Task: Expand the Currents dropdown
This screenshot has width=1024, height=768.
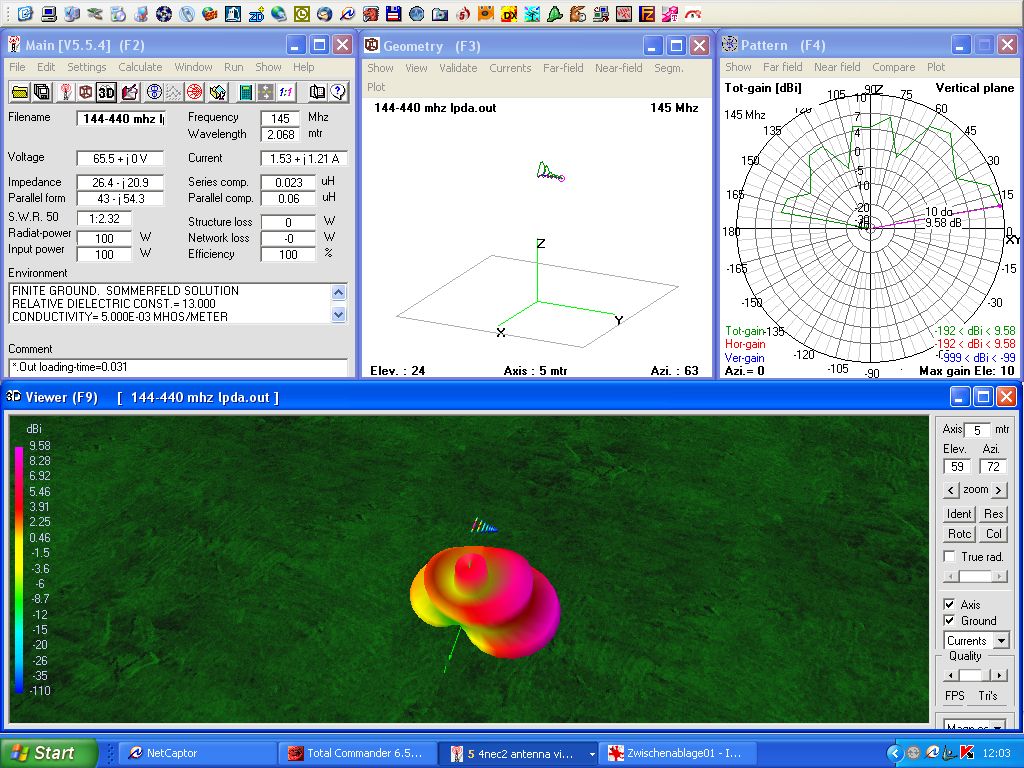Action: [1001, 640]
